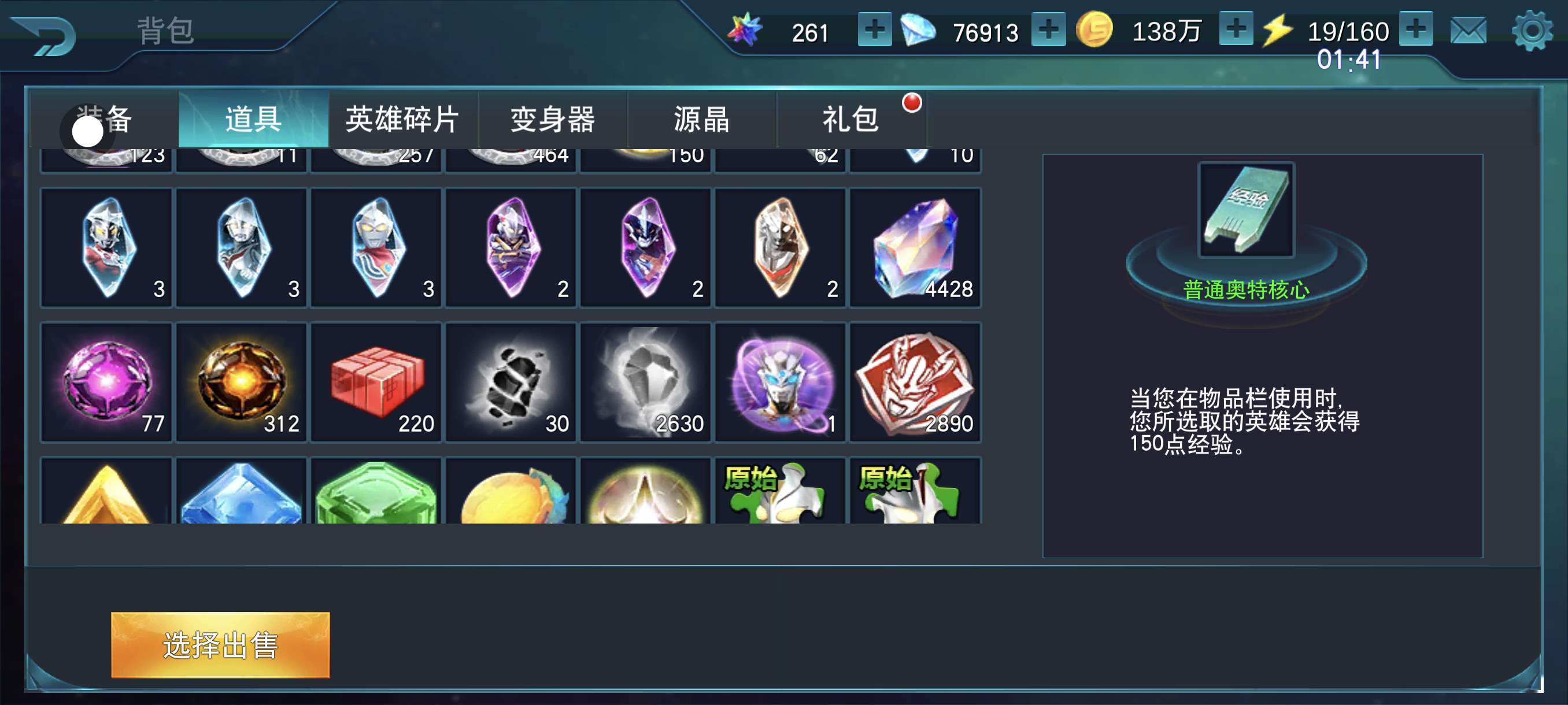The width and height of the screenshot is (1568, 705).
Task: Select the 普通奥特核心 item preview
Action: 1246,210
